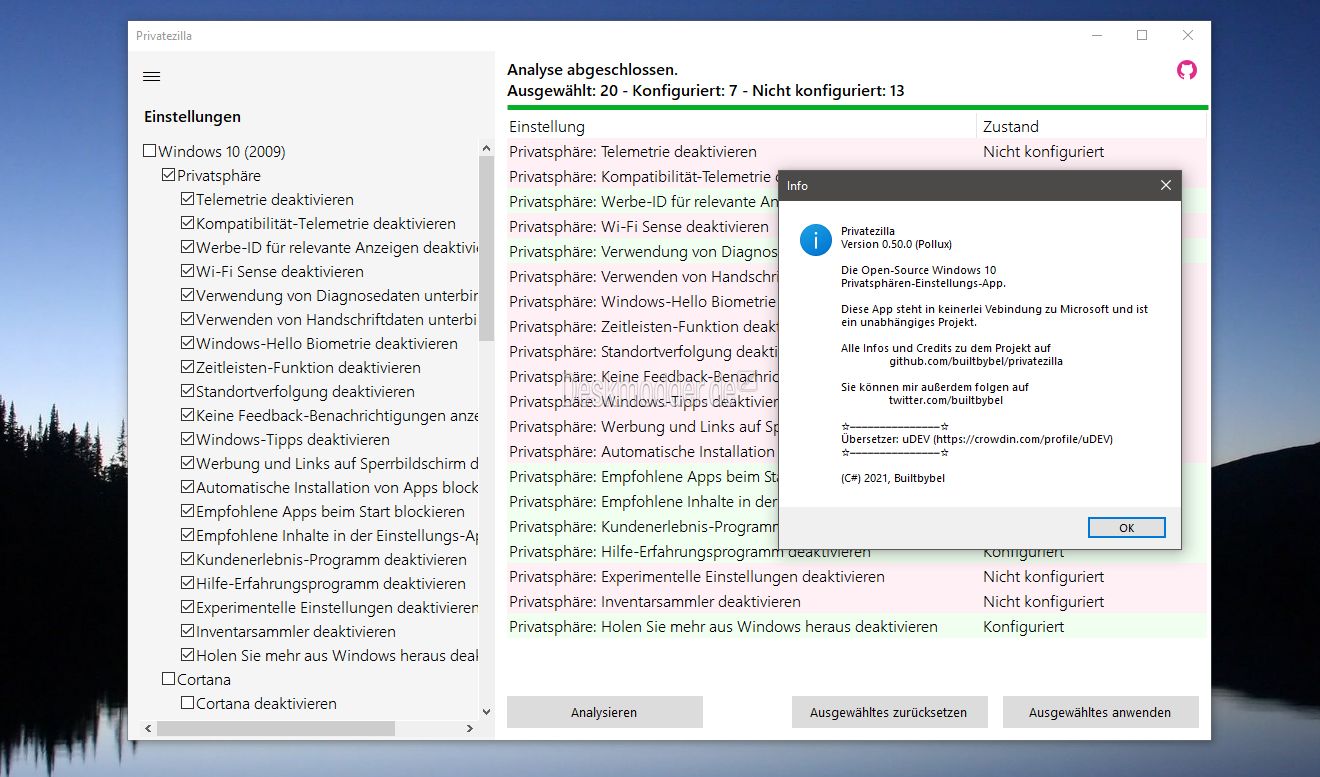Enable Cortana deaktivieren checkbox

187,704
